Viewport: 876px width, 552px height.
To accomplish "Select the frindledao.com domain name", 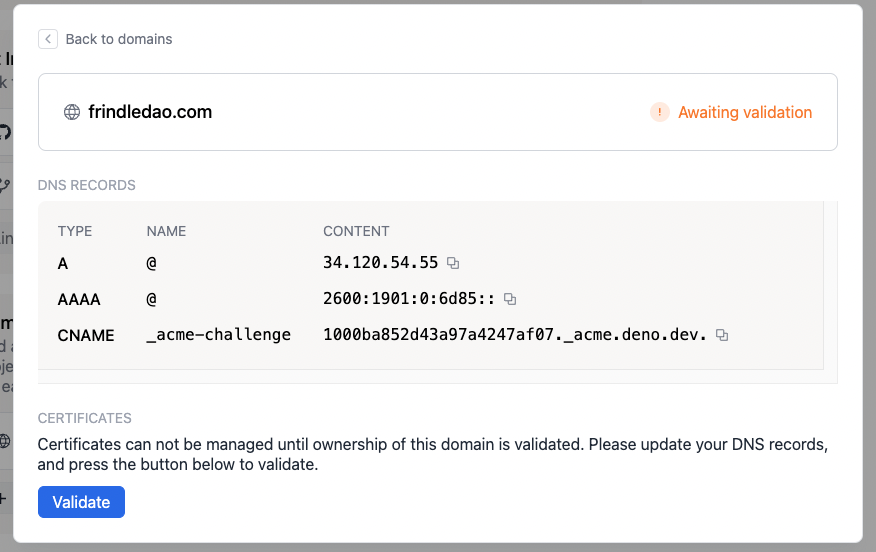I will tap(150, 112).
